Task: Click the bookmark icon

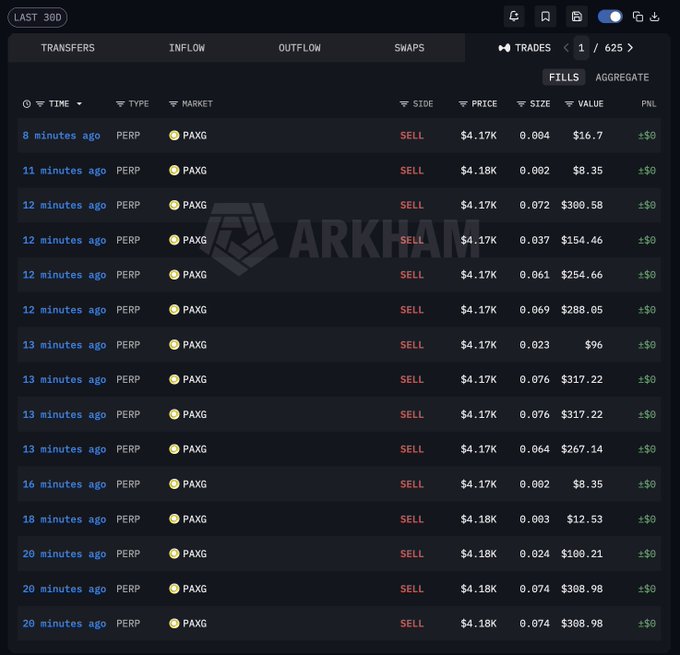Action: [x=545, y=17]
